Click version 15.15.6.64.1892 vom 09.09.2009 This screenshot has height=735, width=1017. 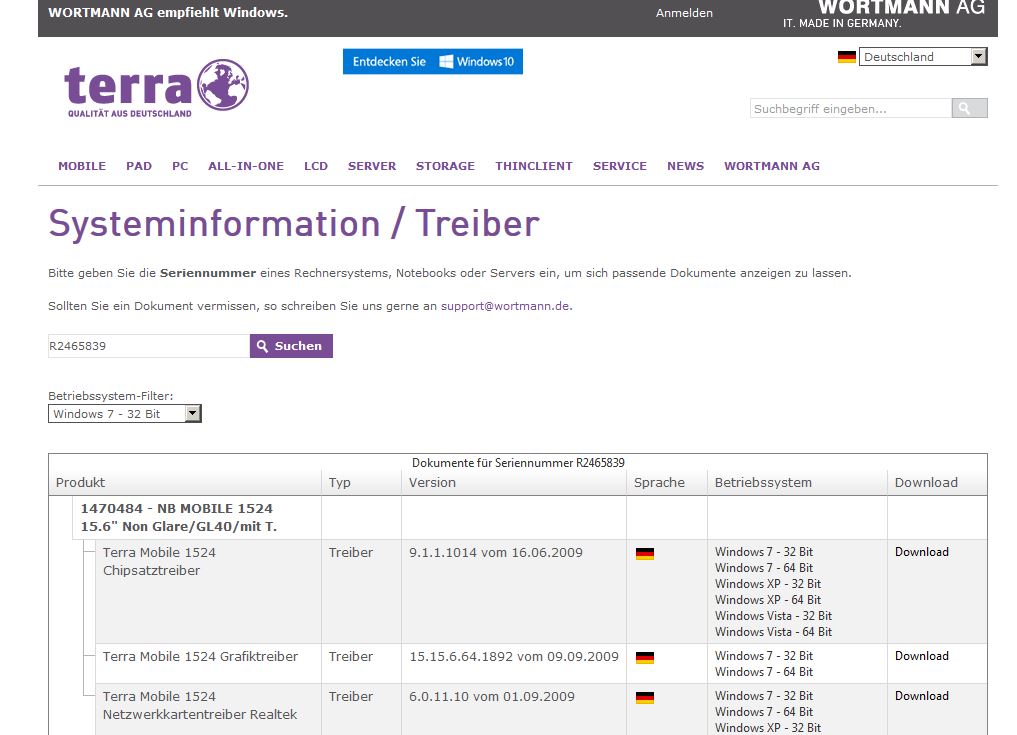pos(514,657)
